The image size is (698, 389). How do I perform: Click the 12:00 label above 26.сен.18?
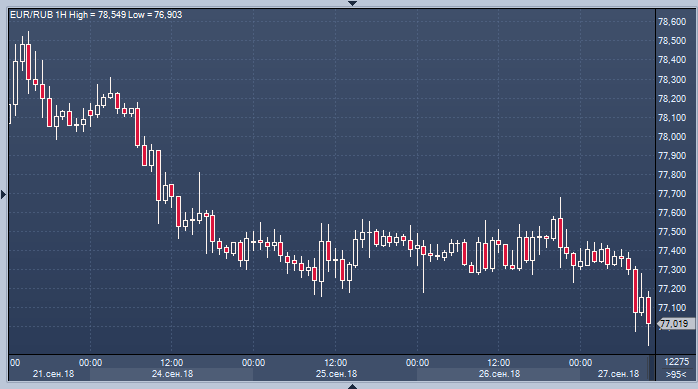pyautogui.click(x=499, y=363)
